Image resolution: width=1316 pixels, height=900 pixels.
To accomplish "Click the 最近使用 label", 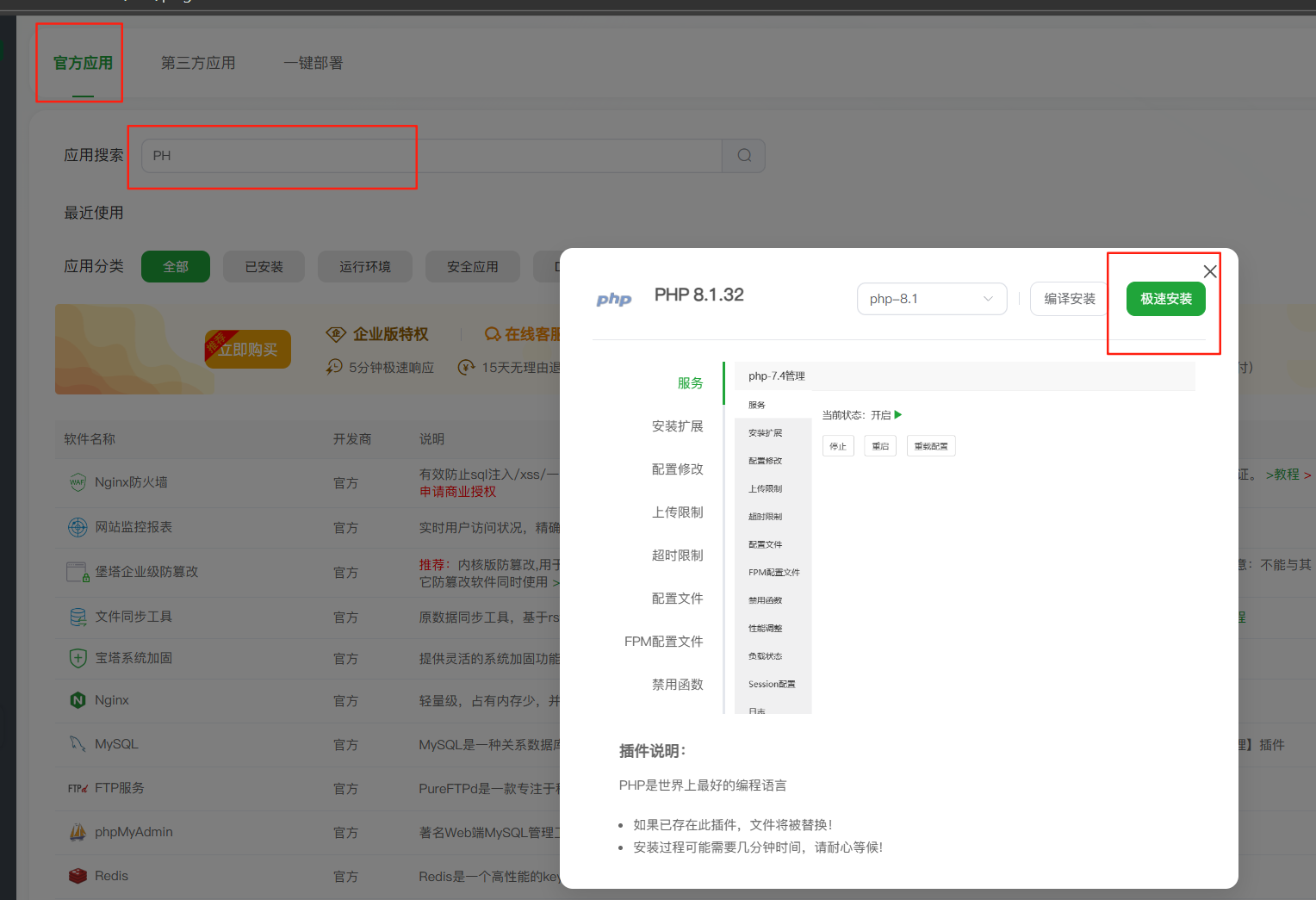I will coord(94,213).
